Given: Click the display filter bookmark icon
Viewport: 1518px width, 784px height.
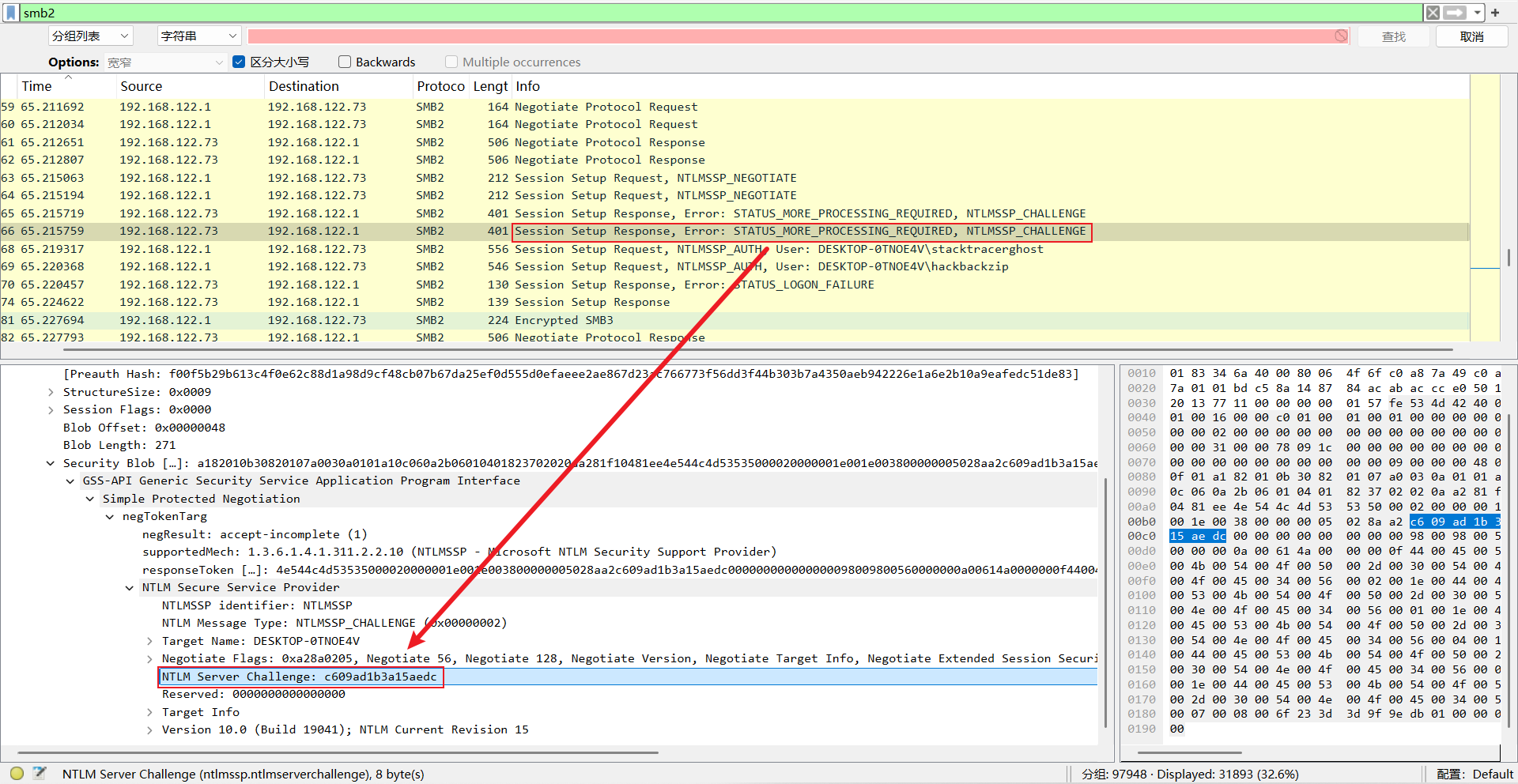Looking at the screenshot, I should coord(11,13).
